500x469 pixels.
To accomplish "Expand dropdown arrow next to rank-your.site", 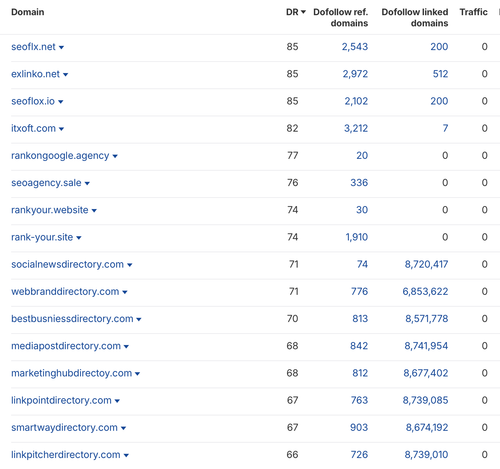I will coord(79,238).
